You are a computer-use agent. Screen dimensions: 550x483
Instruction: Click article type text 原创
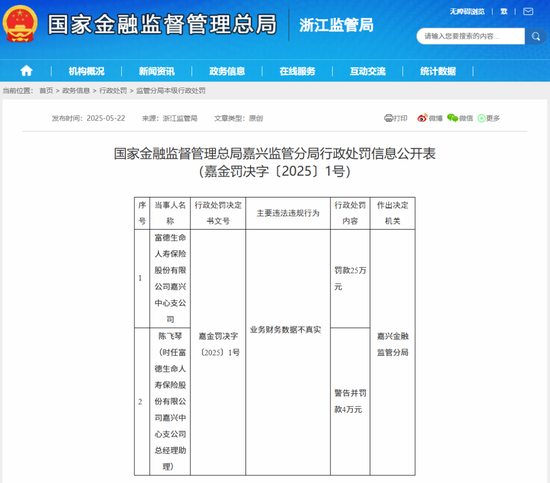point(256,118)
